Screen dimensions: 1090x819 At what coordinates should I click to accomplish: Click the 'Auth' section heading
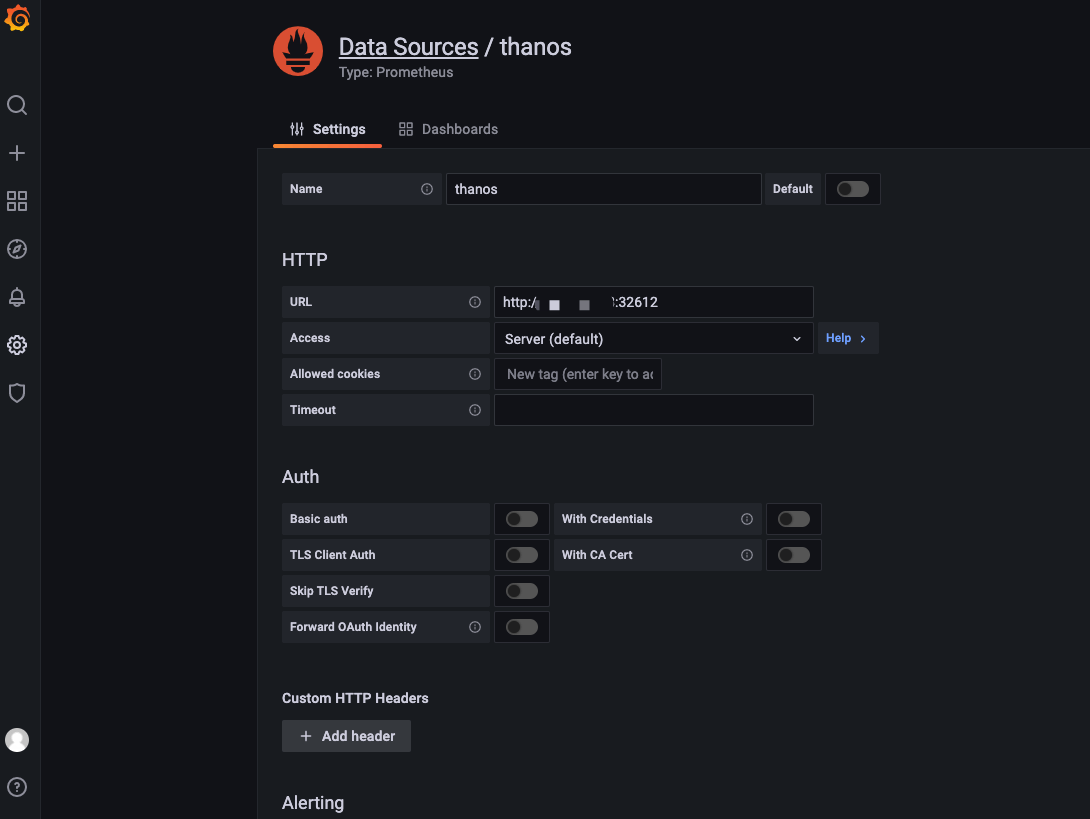[x=300, y=477]
